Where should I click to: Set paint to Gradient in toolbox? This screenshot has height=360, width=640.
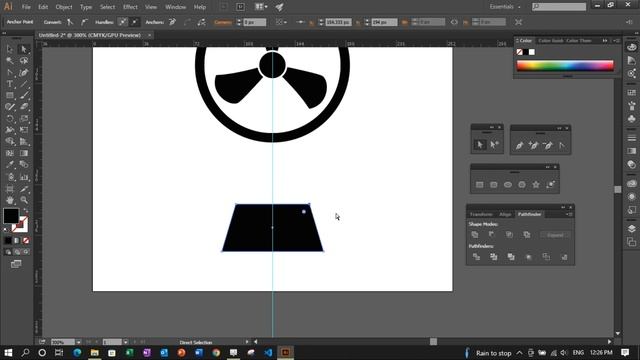(17, 240)
